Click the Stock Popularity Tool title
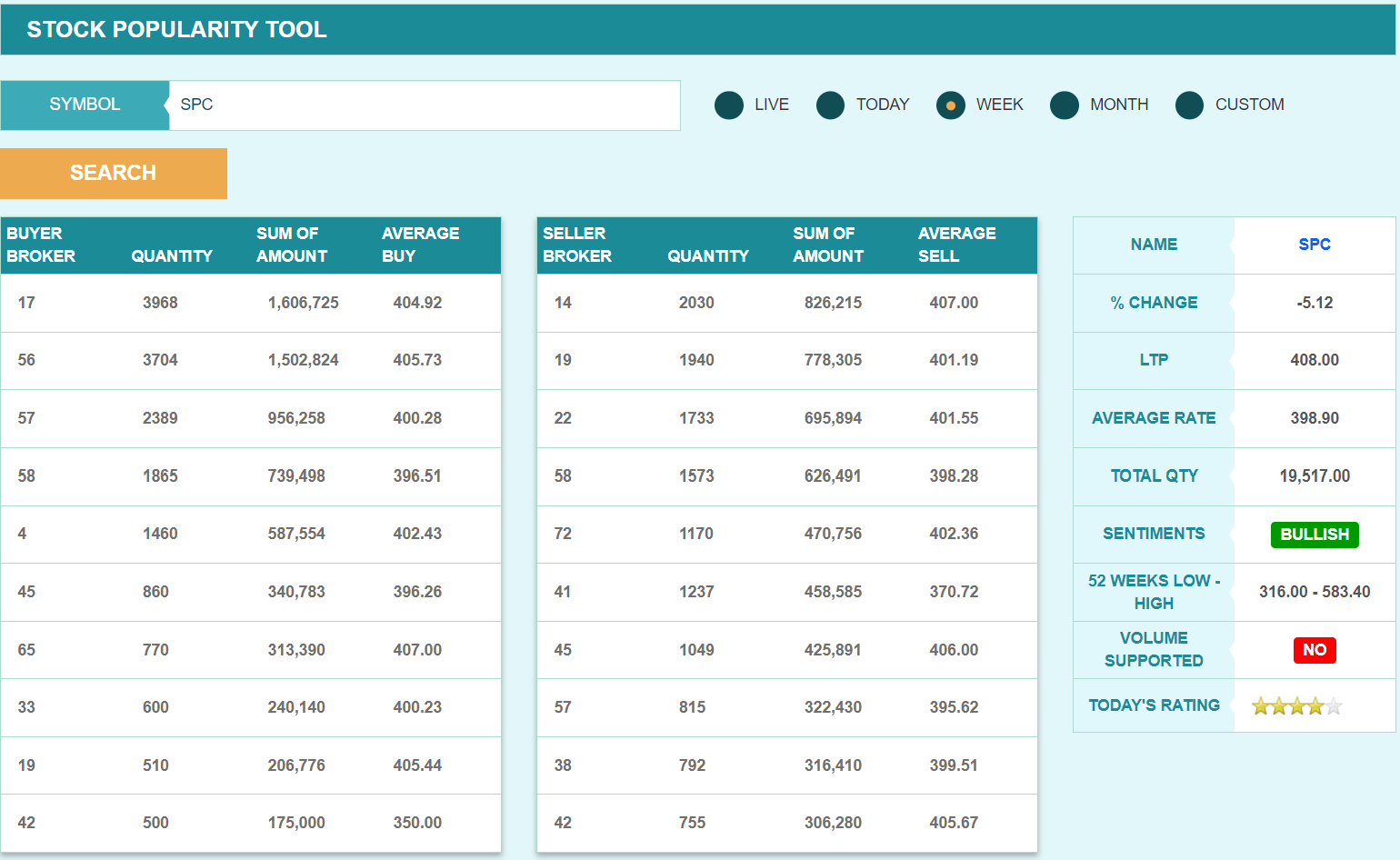Screen dimensions: 1400x860 [x=176, y=30]
